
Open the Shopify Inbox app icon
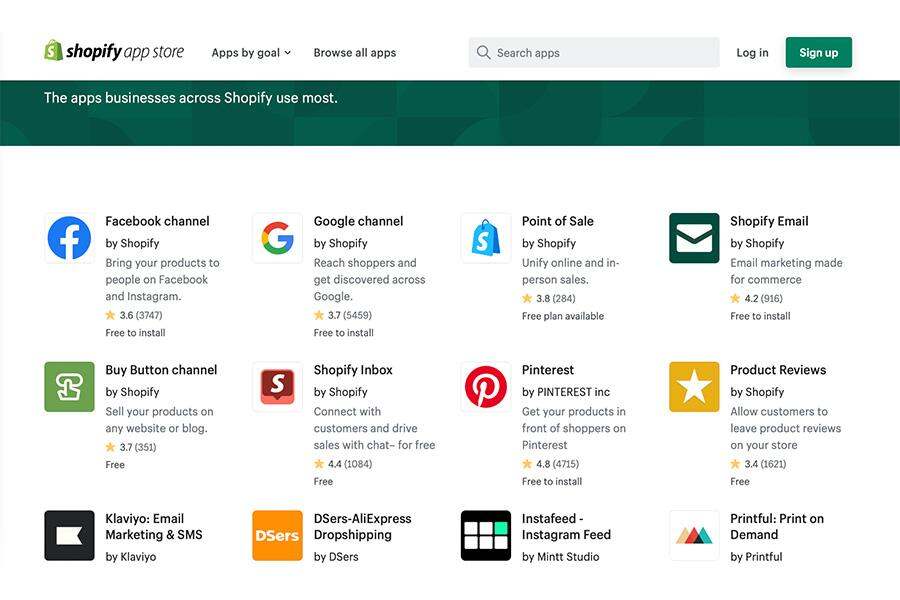[x=277, y=386]
